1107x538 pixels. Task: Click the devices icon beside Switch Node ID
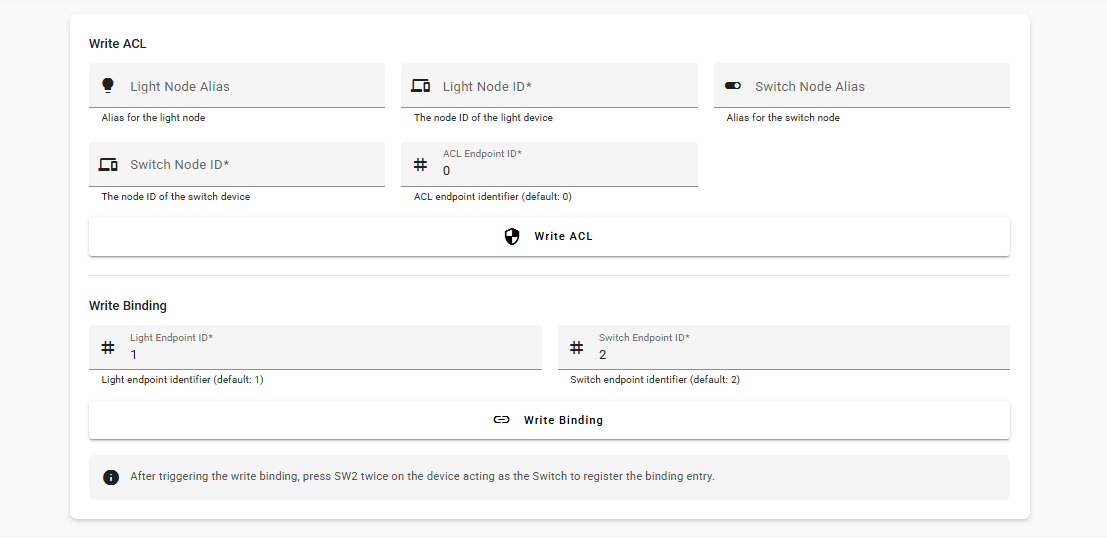coord(108,165)
